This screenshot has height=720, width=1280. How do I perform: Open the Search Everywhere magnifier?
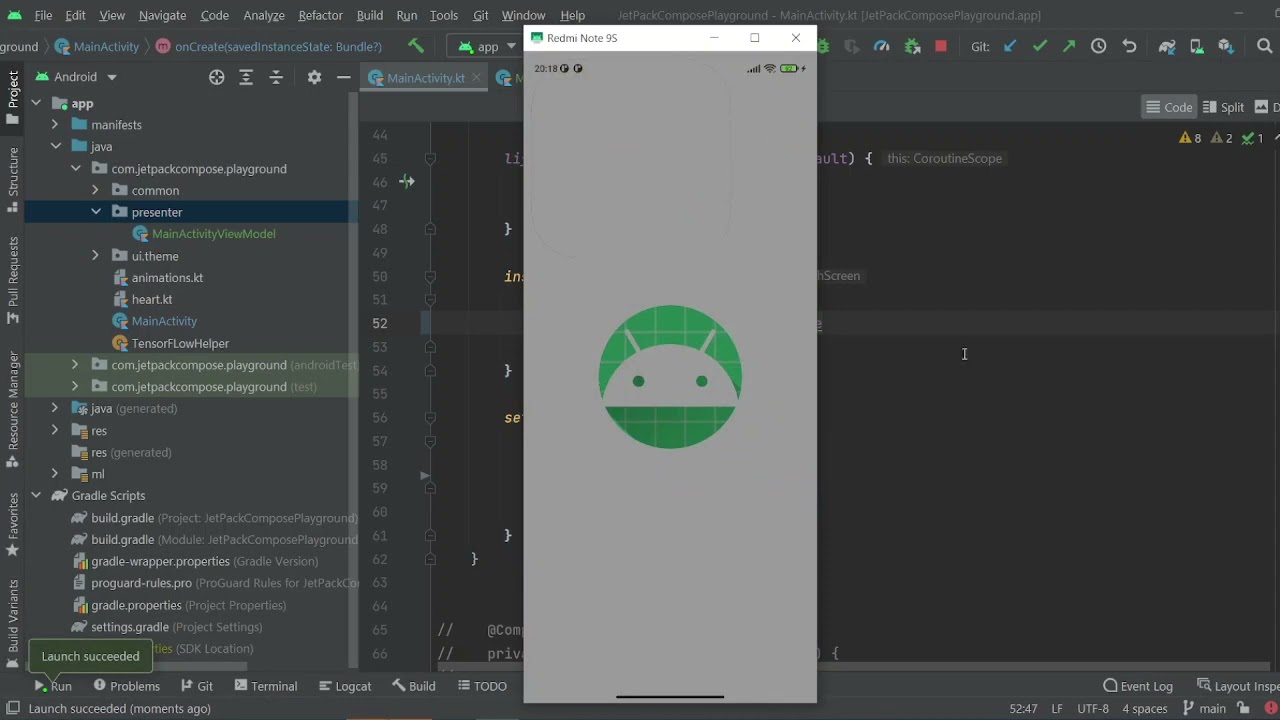click(1264, 46)
